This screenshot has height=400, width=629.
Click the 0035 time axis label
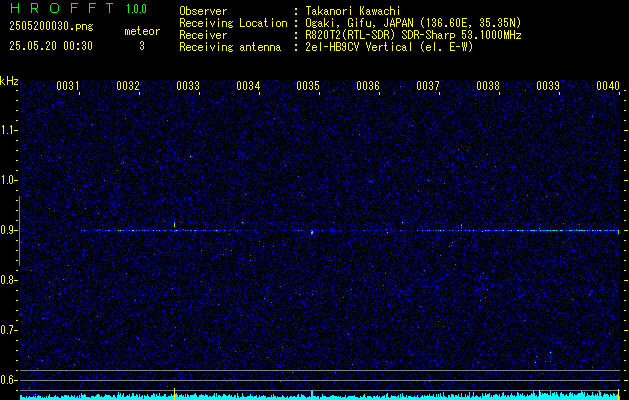click(308, 86)
